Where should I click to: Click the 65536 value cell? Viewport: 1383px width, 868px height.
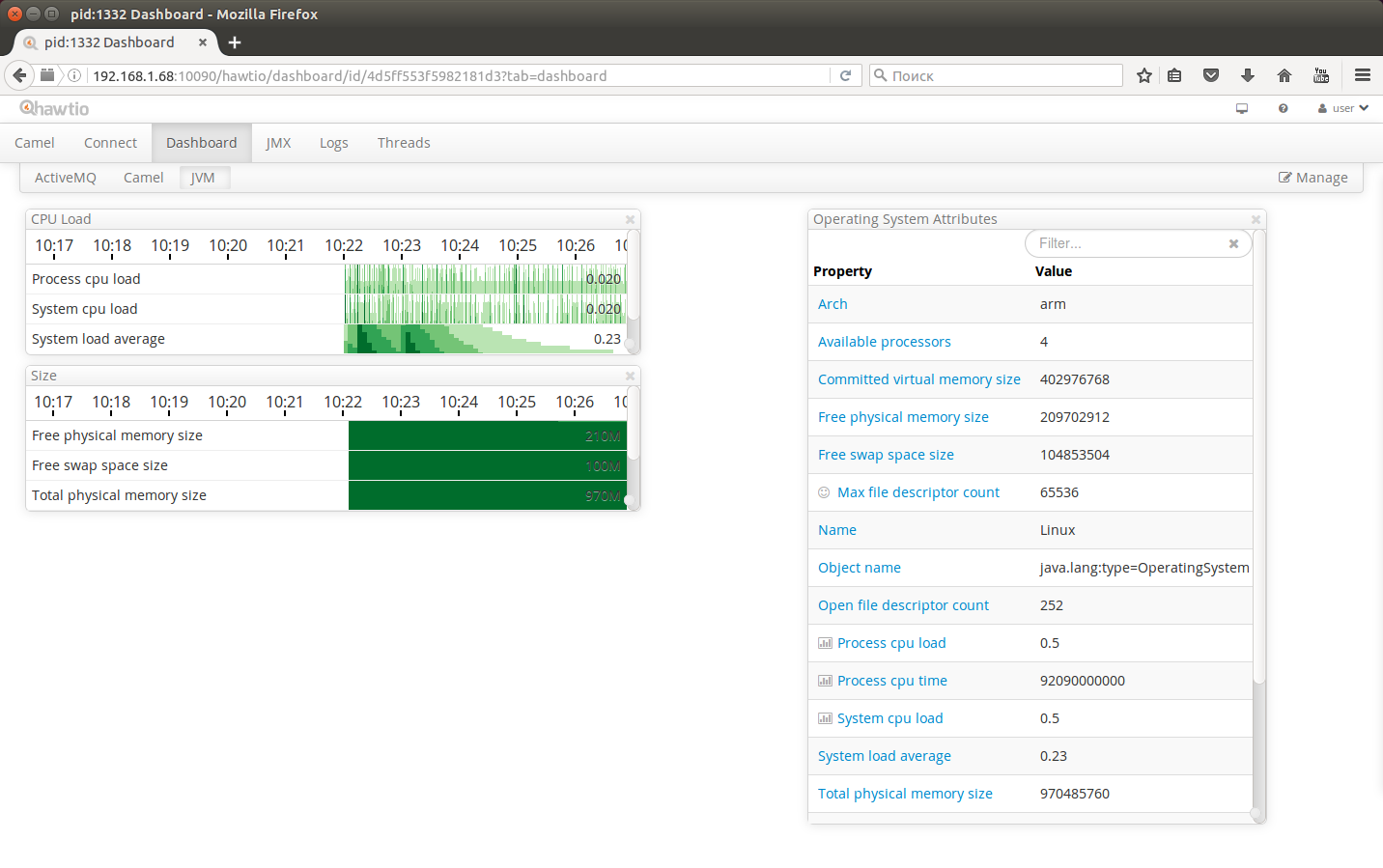coord(1059,492)
